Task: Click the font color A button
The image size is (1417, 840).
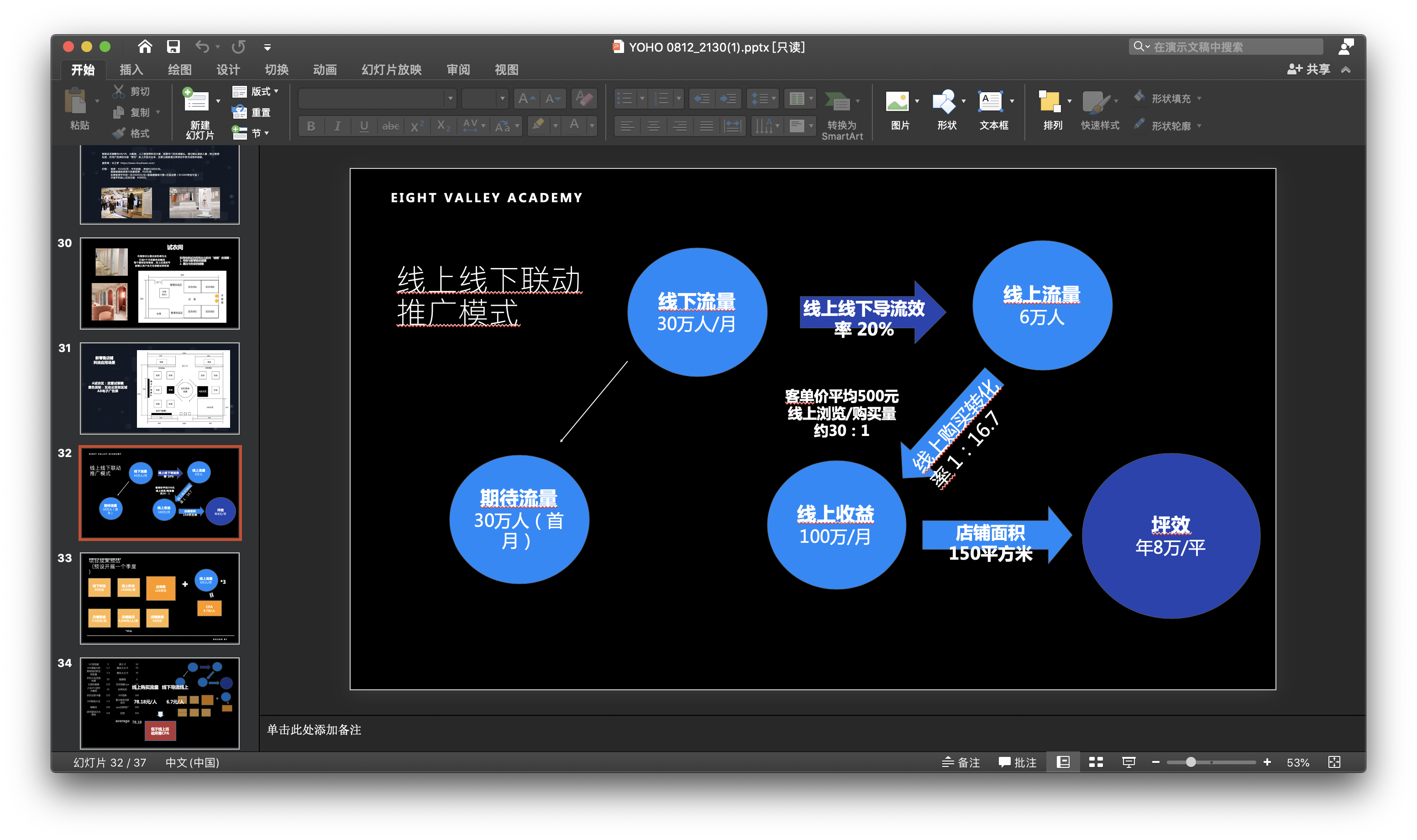Action: [x=574, y=125]
